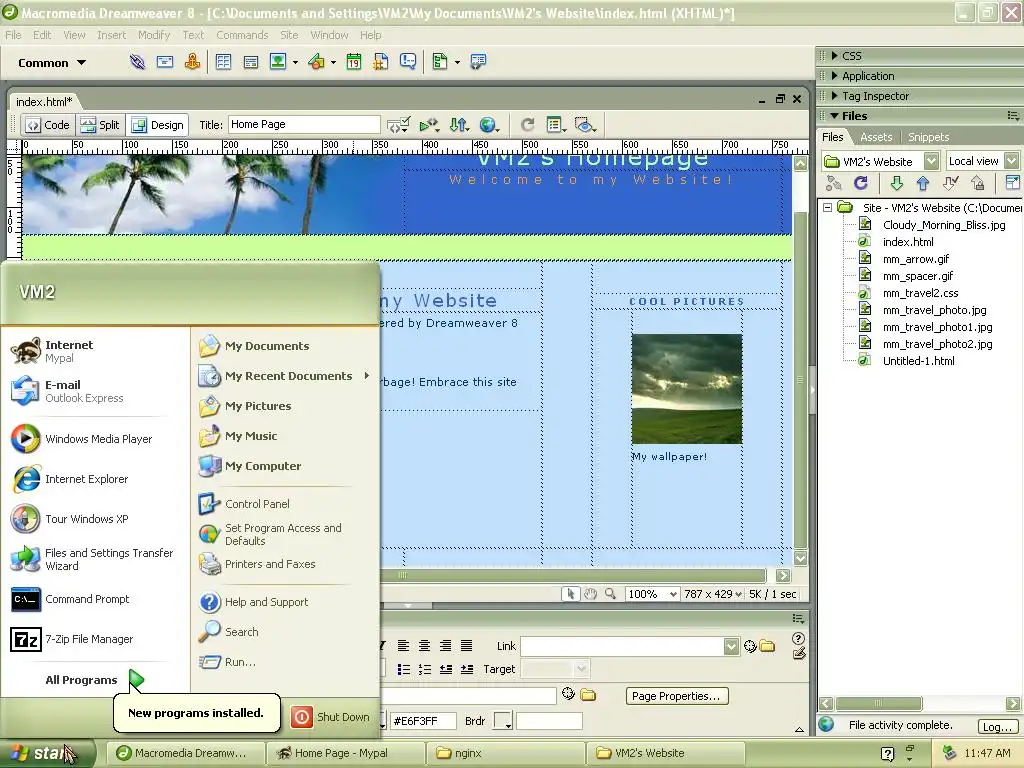Open All Programs in Start menu
The width and height of the screenshot is (1024, 768).
(93, 680)
